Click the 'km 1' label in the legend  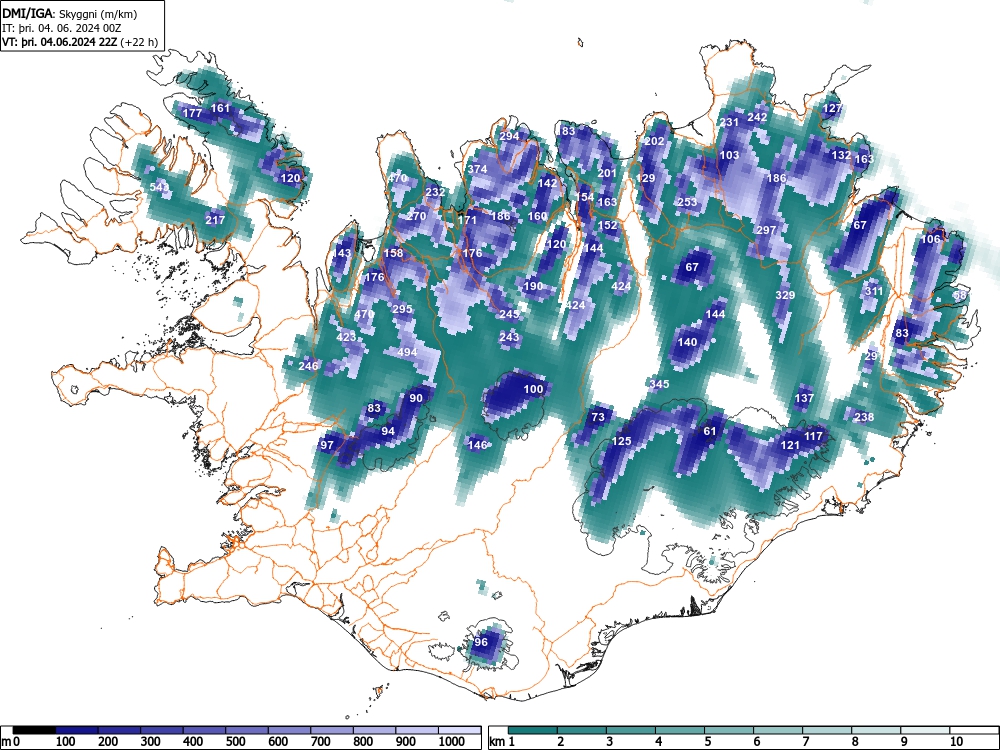(x=503, y=742)
